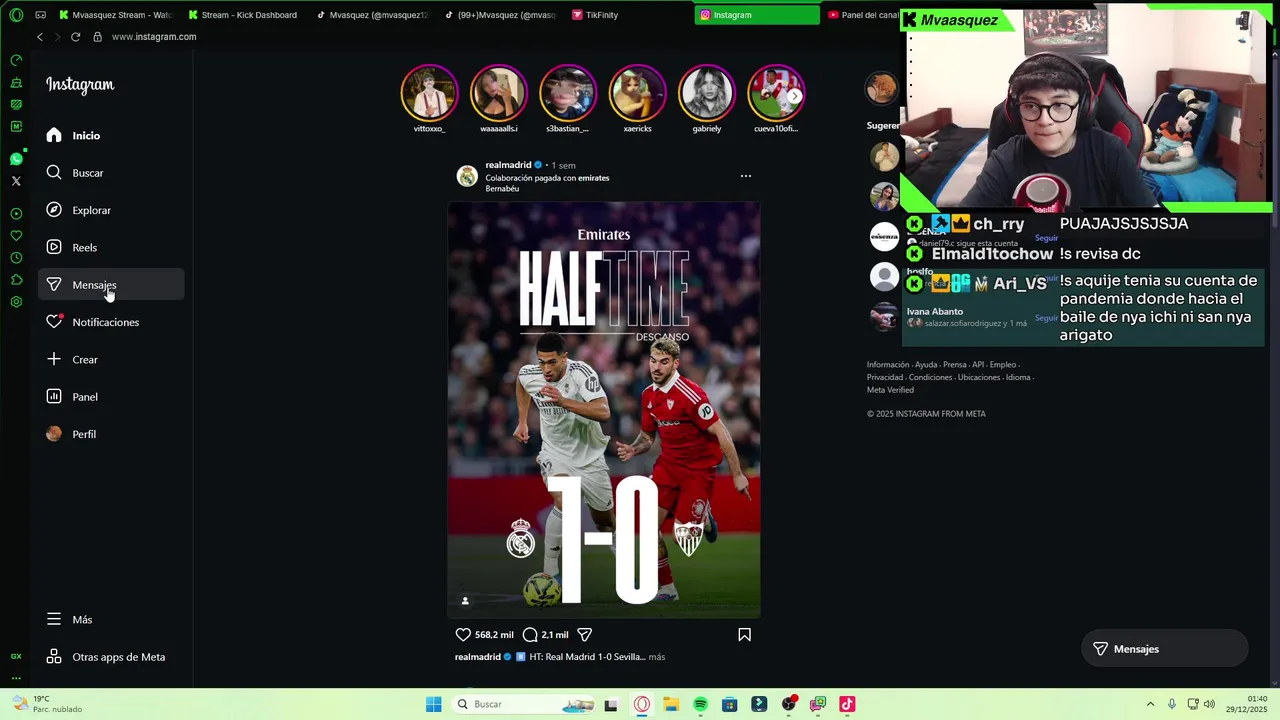Open Opera sidebar history clock icon
This screenshot has width=1280, height=720.
tap(16, 258)
